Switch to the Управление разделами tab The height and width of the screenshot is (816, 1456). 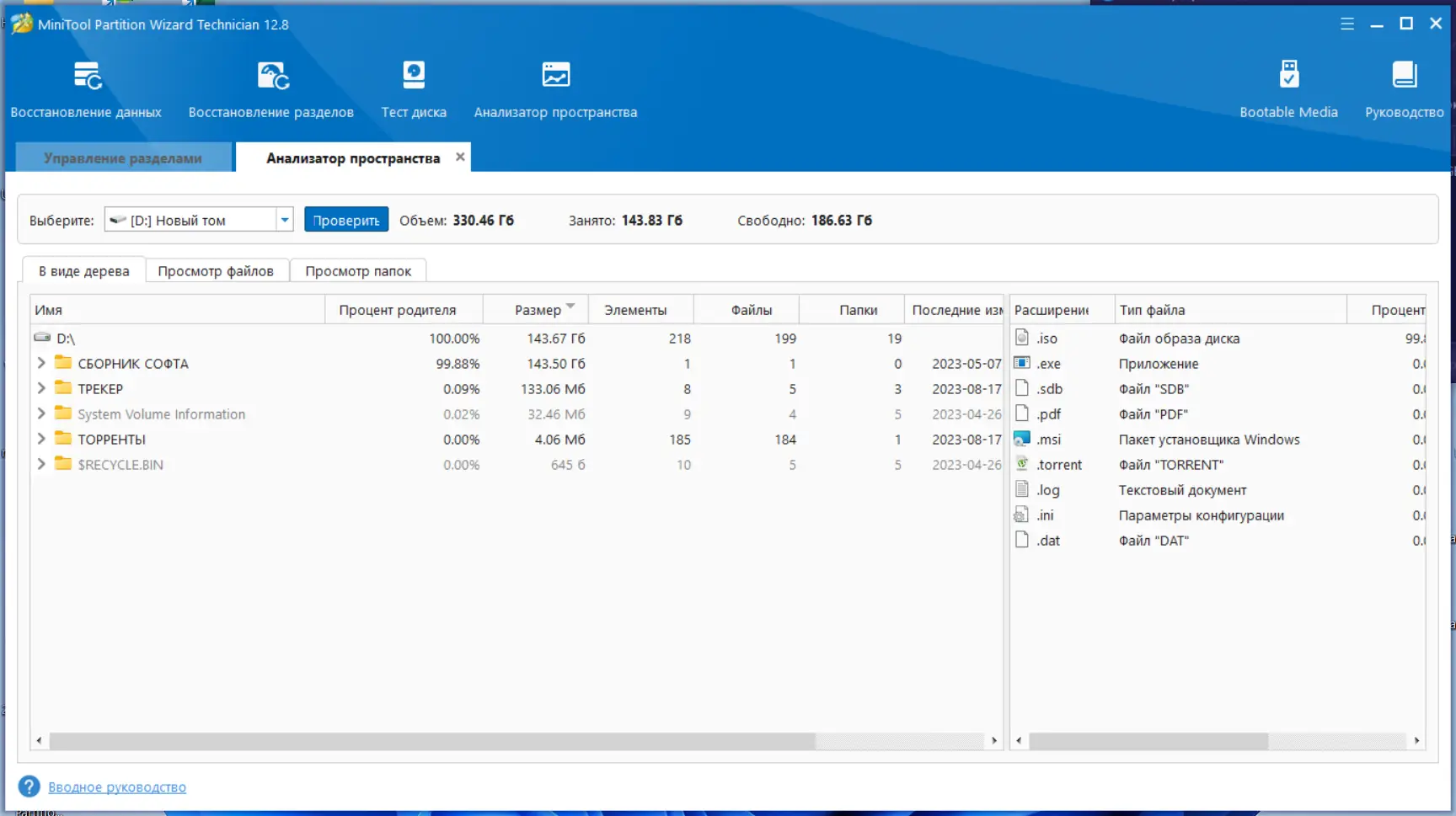tap(123, 157)
